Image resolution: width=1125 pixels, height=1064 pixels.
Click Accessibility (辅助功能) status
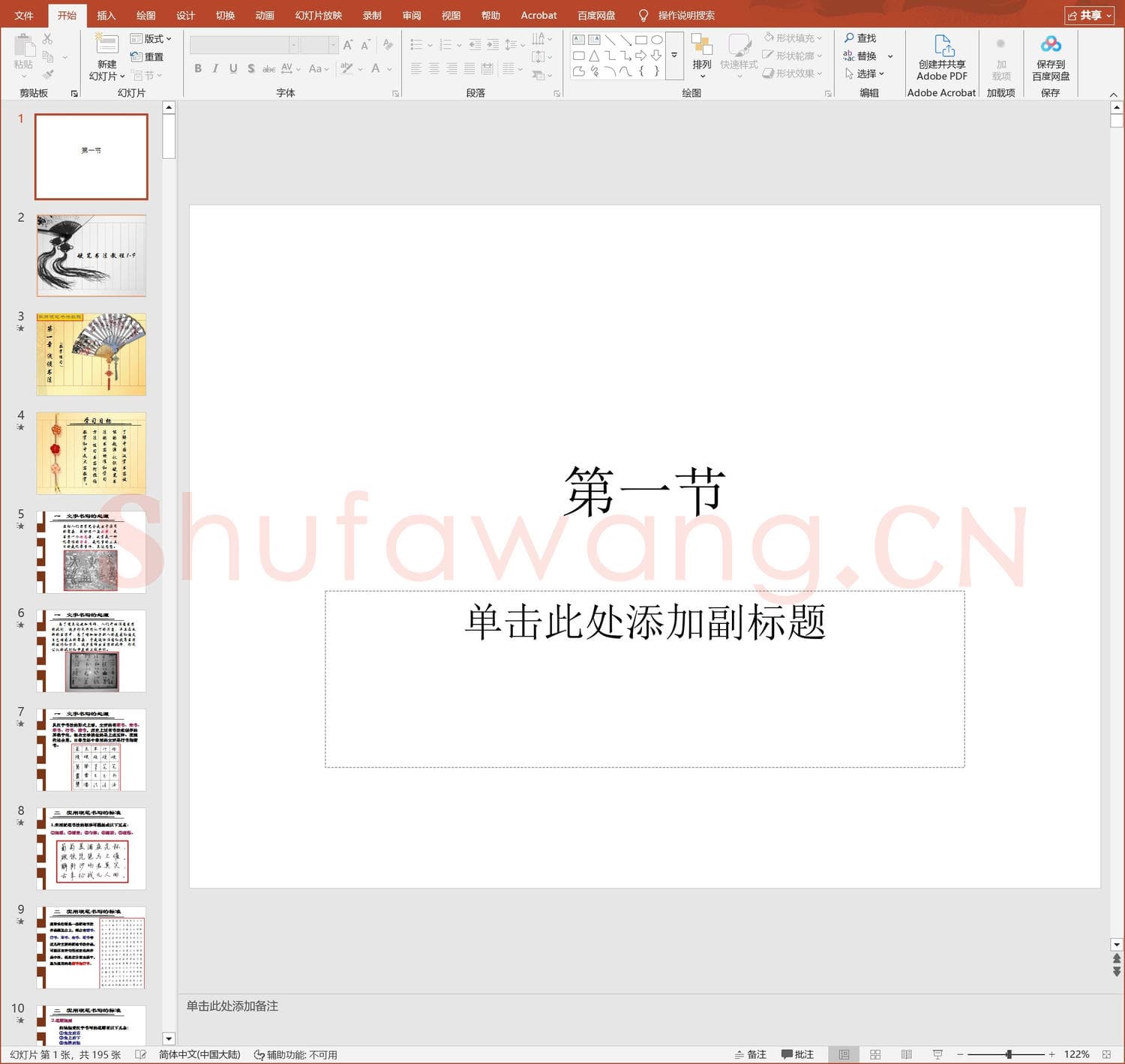click(x=295, y=1054)
